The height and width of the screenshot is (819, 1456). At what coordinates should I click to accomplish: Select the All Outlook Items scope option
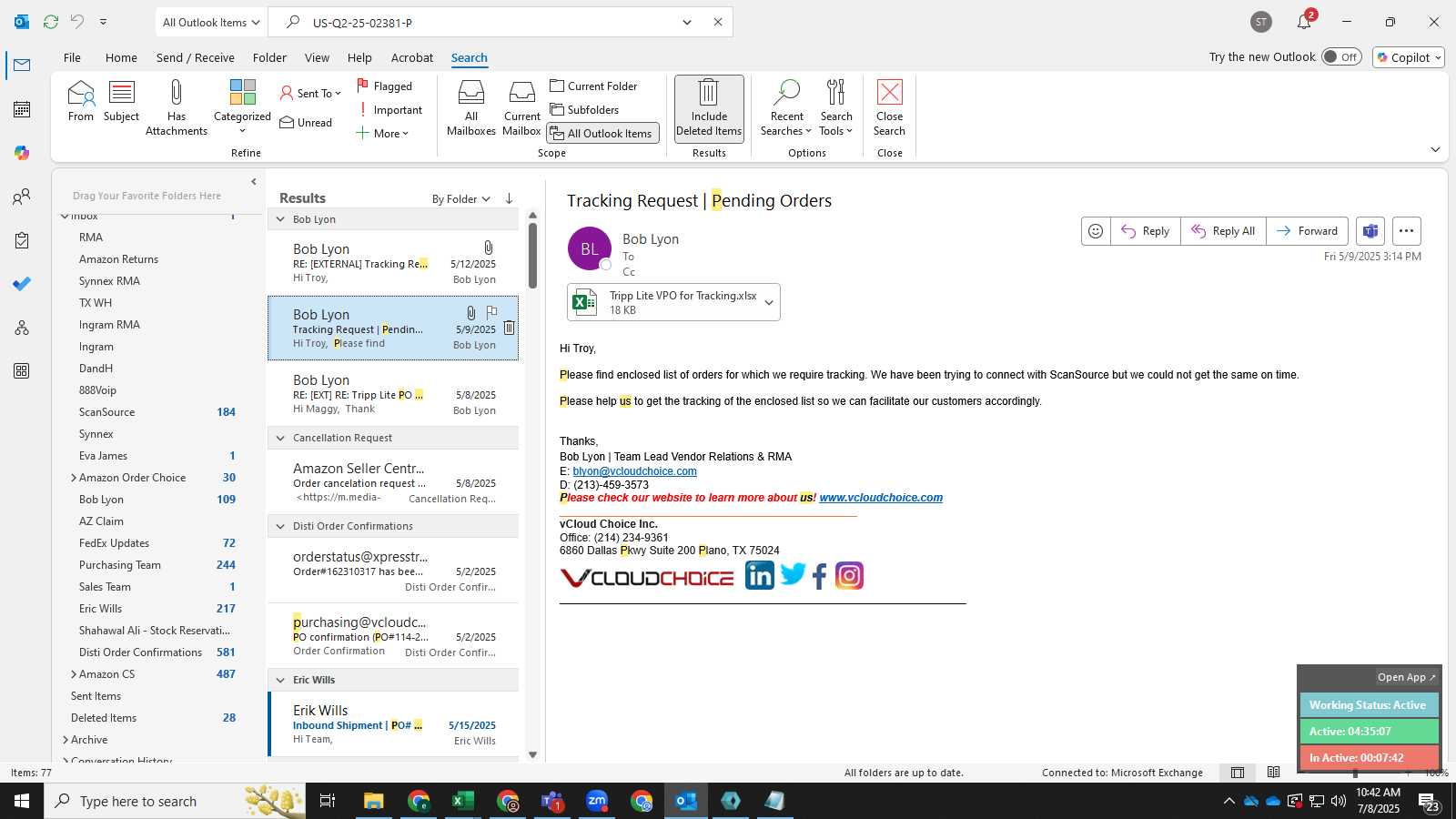602,134
